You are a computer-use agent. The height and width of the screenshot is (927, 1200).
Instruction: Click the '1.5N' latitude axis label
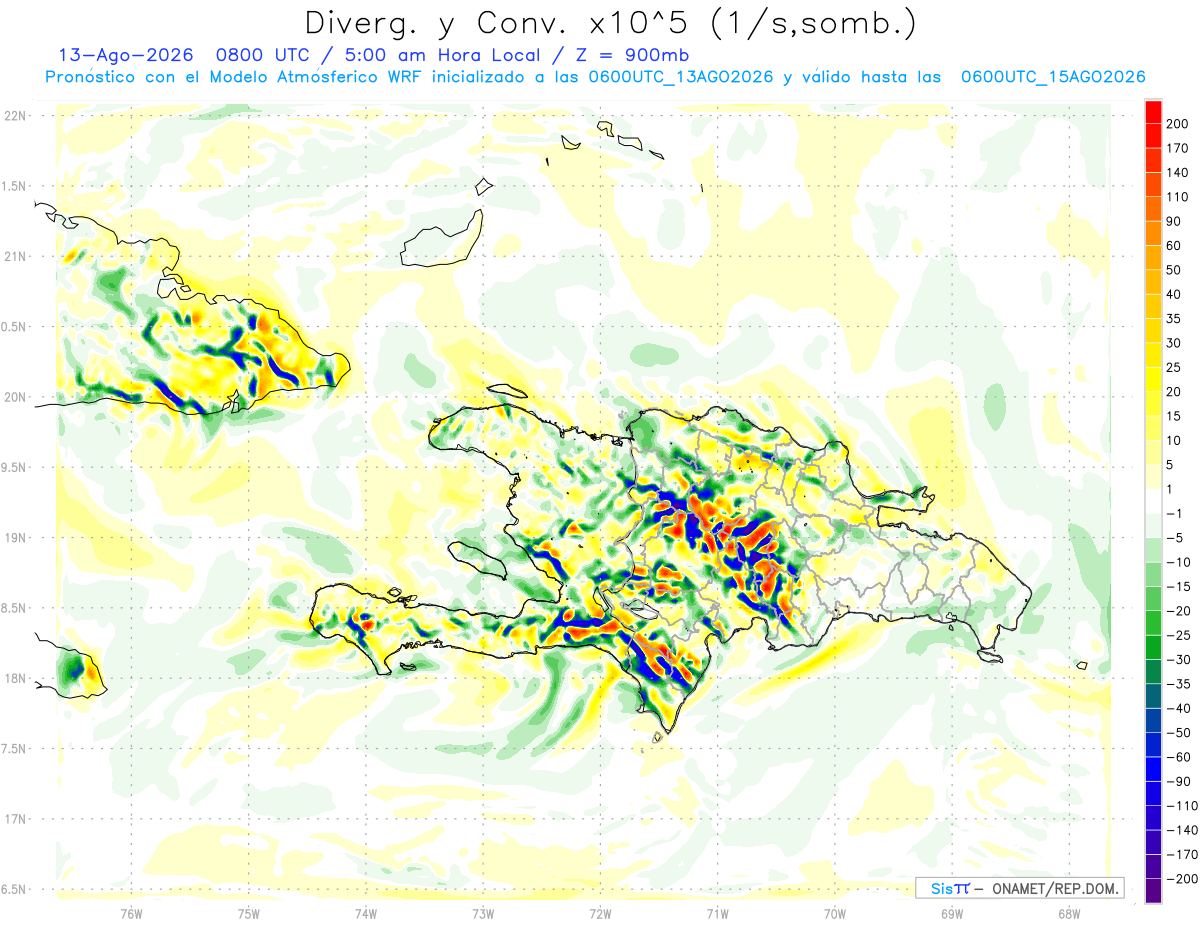coord(14,186)
